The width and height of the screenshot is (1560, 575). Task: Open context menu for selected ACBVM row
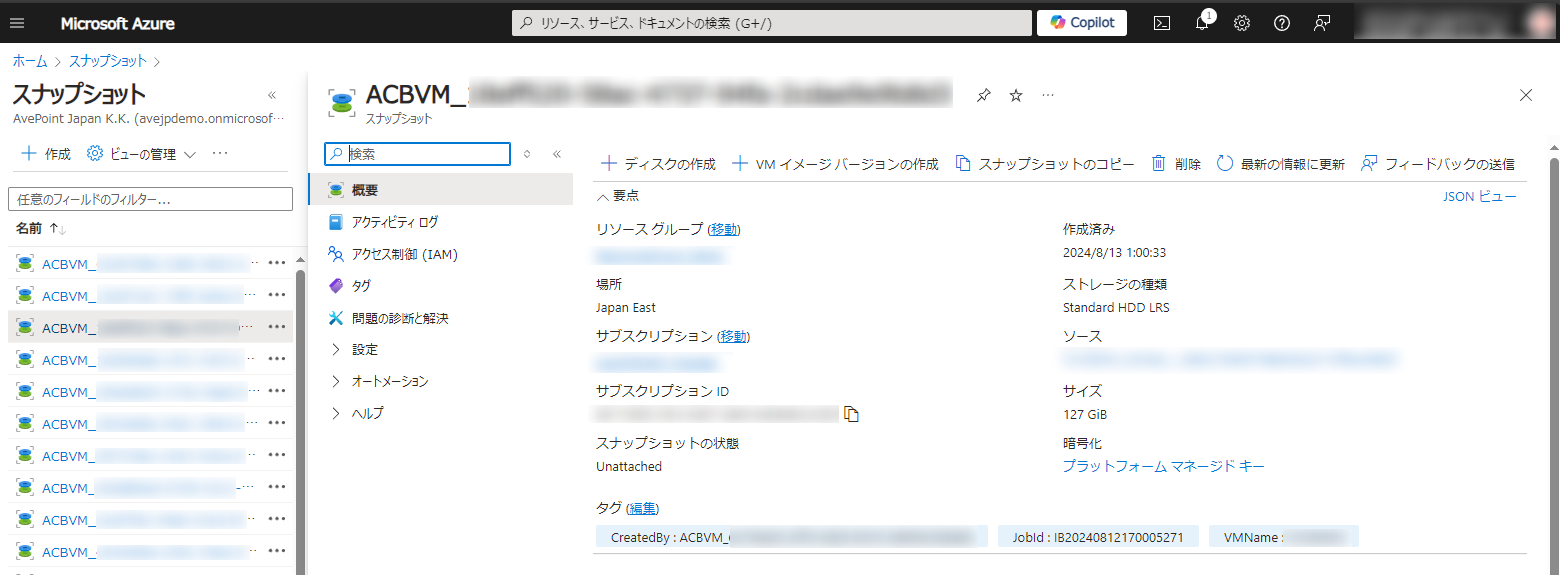pyautogui.click(x=277, y=328)
